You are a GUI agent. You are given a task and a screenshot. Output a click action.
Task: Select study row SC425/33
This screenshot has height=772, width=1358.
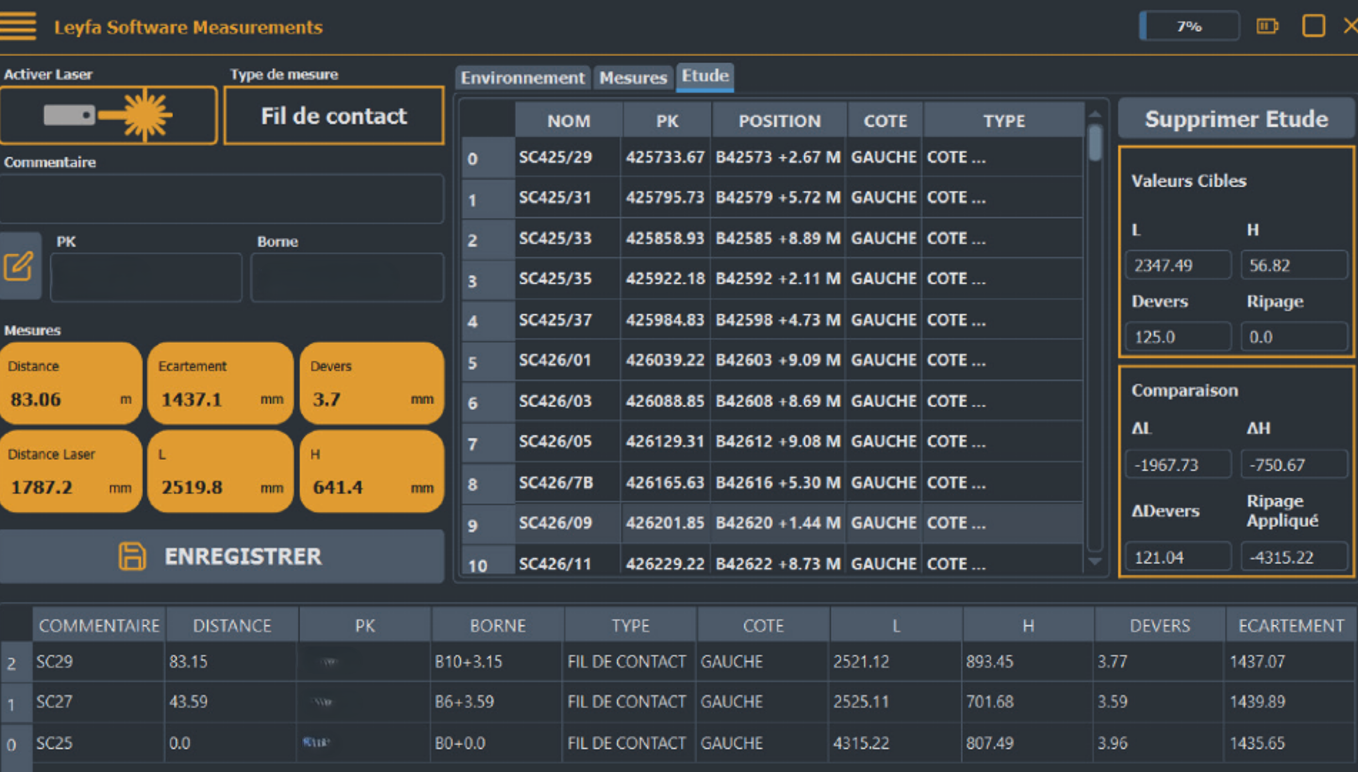click(772, 239)
